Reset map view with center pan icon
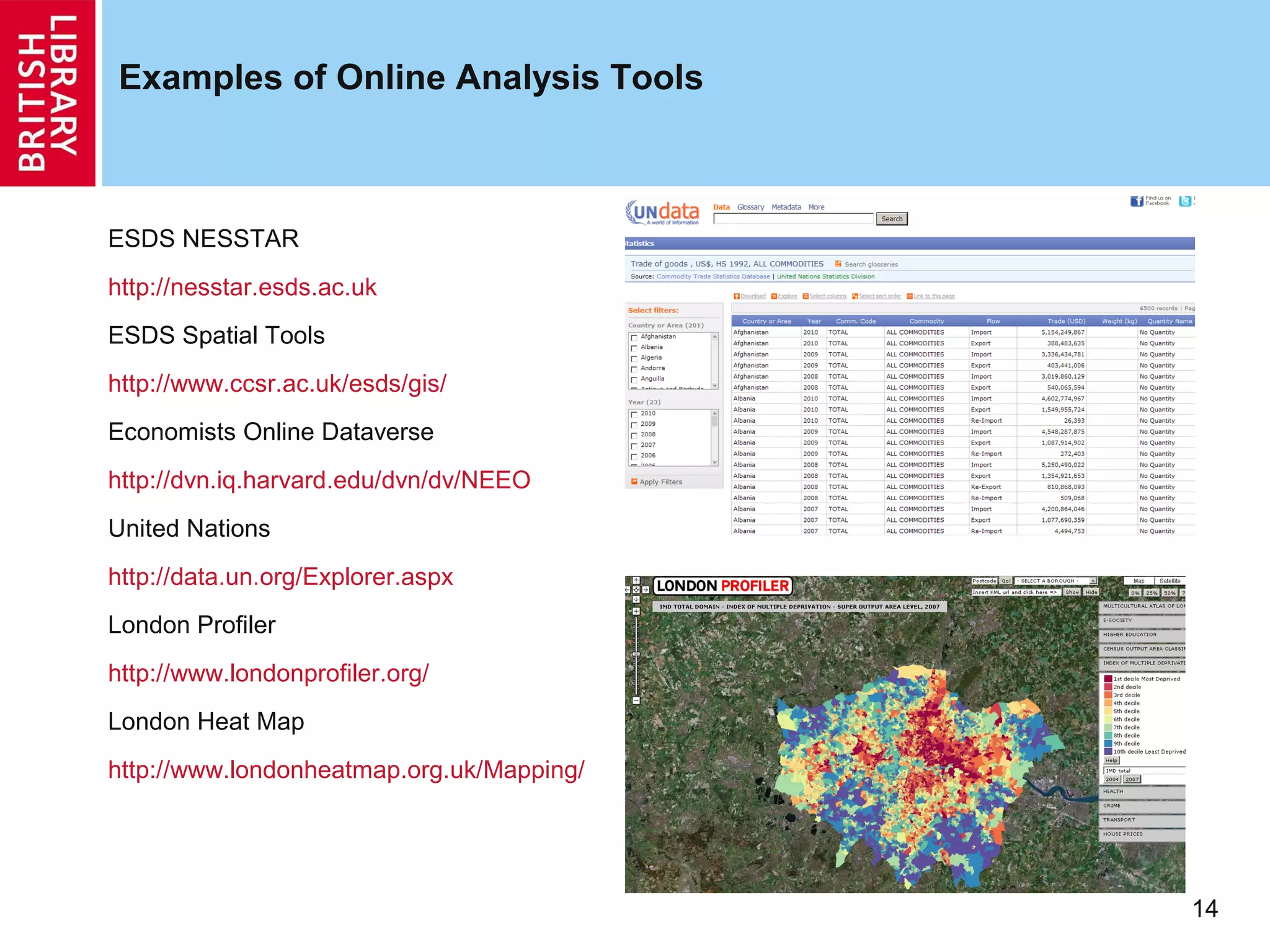1270x952 pixels. (636, 590)
